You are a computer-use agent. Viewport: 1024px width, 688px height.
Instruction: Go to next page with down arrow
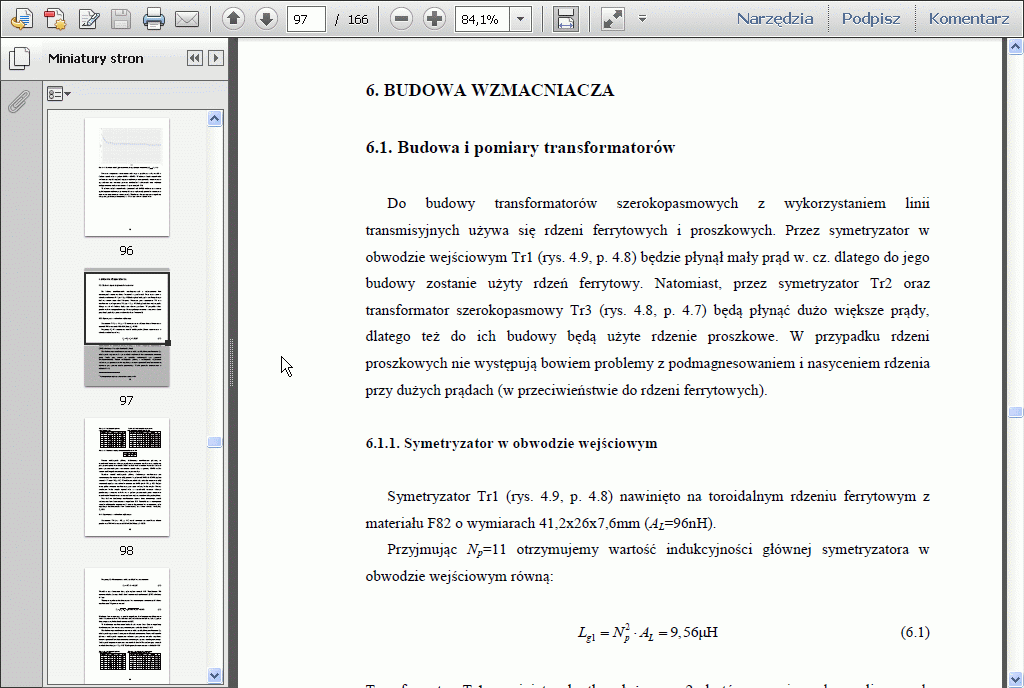266,18
